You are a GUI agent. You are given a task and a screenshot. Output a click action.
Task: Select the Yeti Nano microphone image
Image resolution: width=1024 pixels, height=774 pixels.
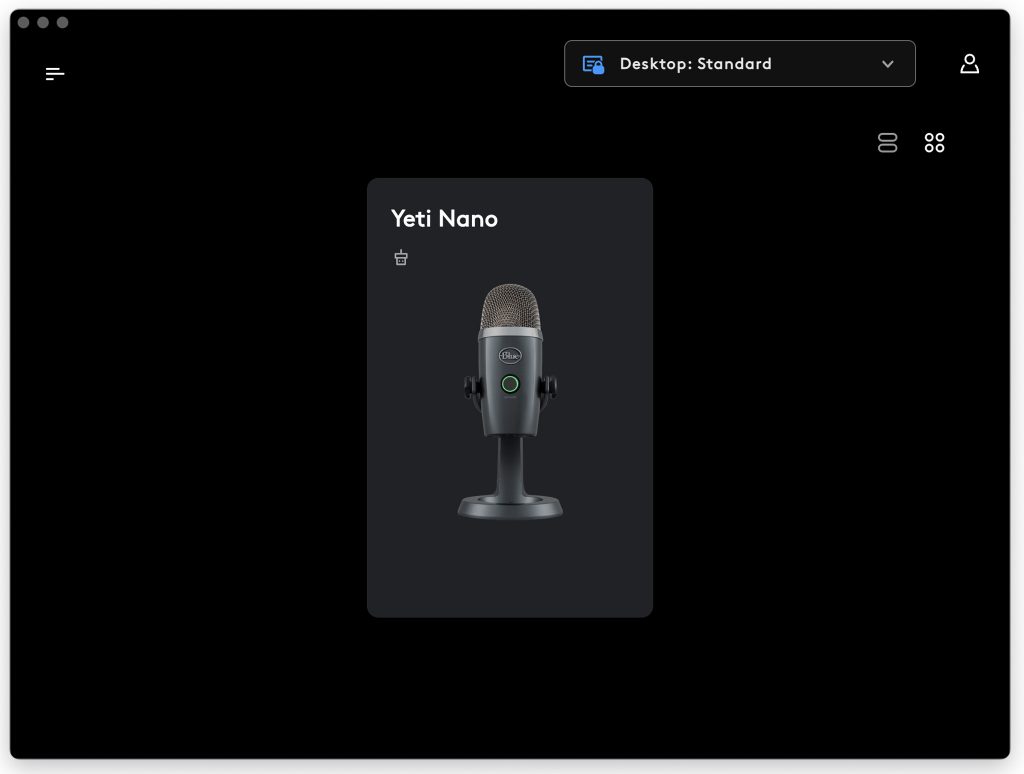(x=510, y=401)
